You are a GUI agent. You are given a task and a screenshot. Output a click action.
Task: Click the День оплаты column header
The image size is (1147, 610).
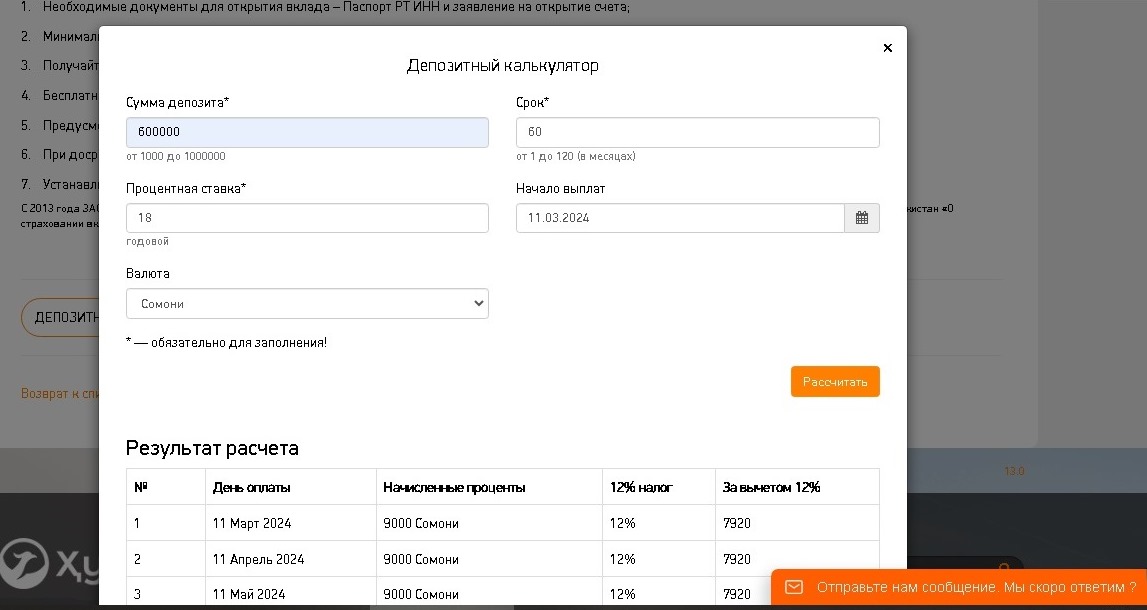point(252,487)
